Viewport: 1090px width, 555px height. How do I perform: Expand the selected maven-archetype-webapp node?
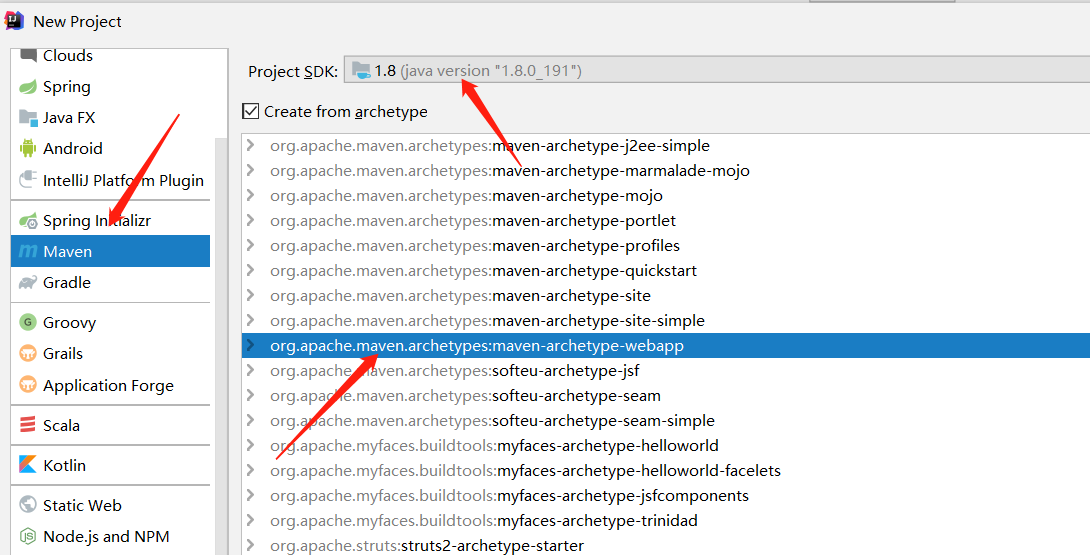click(251, 346)
